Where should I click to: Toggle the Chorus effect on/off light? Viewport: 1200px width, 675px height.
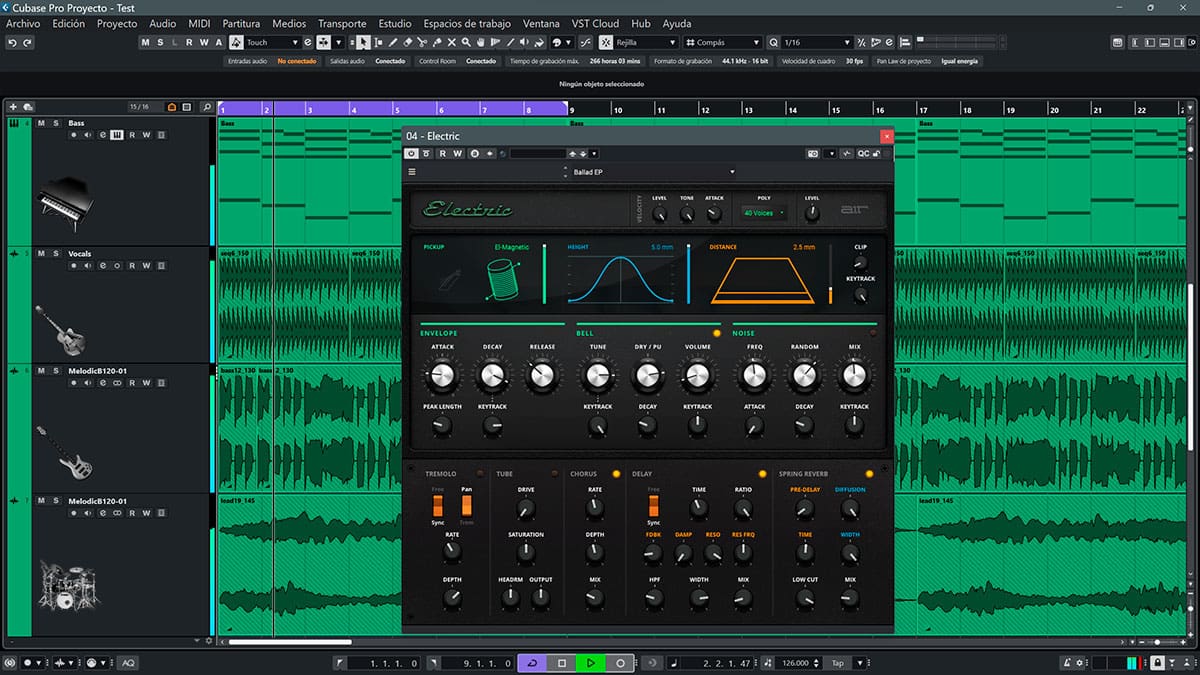[616, 474]
